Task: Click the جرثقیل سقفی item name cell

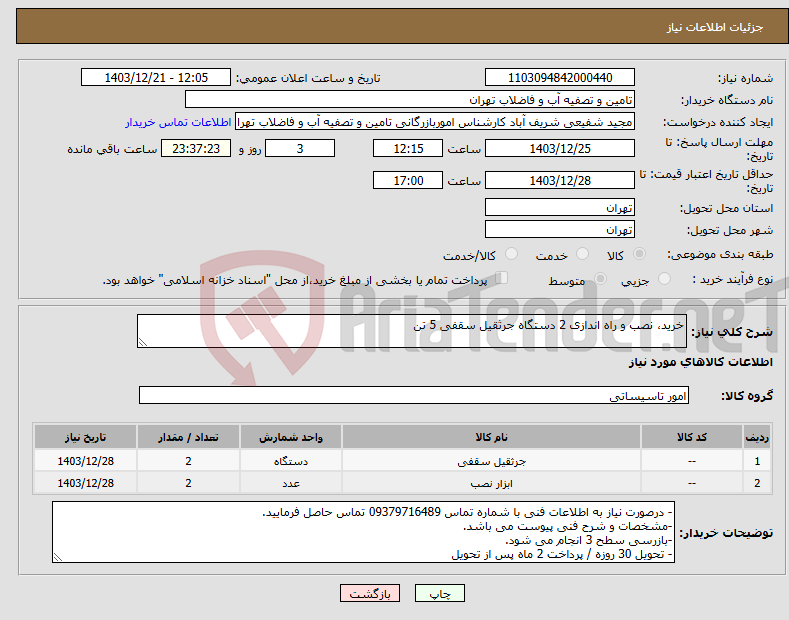Action: 491,461
